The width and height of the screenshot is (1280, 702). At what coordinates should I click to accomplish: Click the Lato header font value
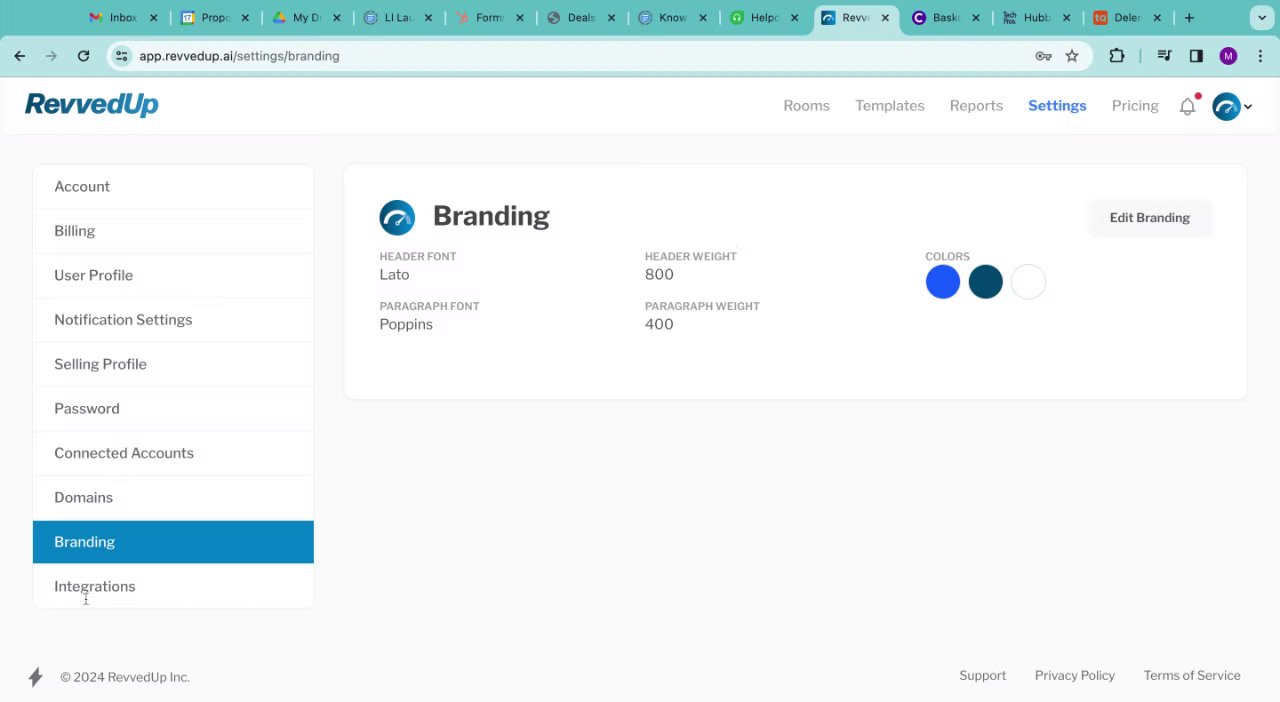coord(394,275)
